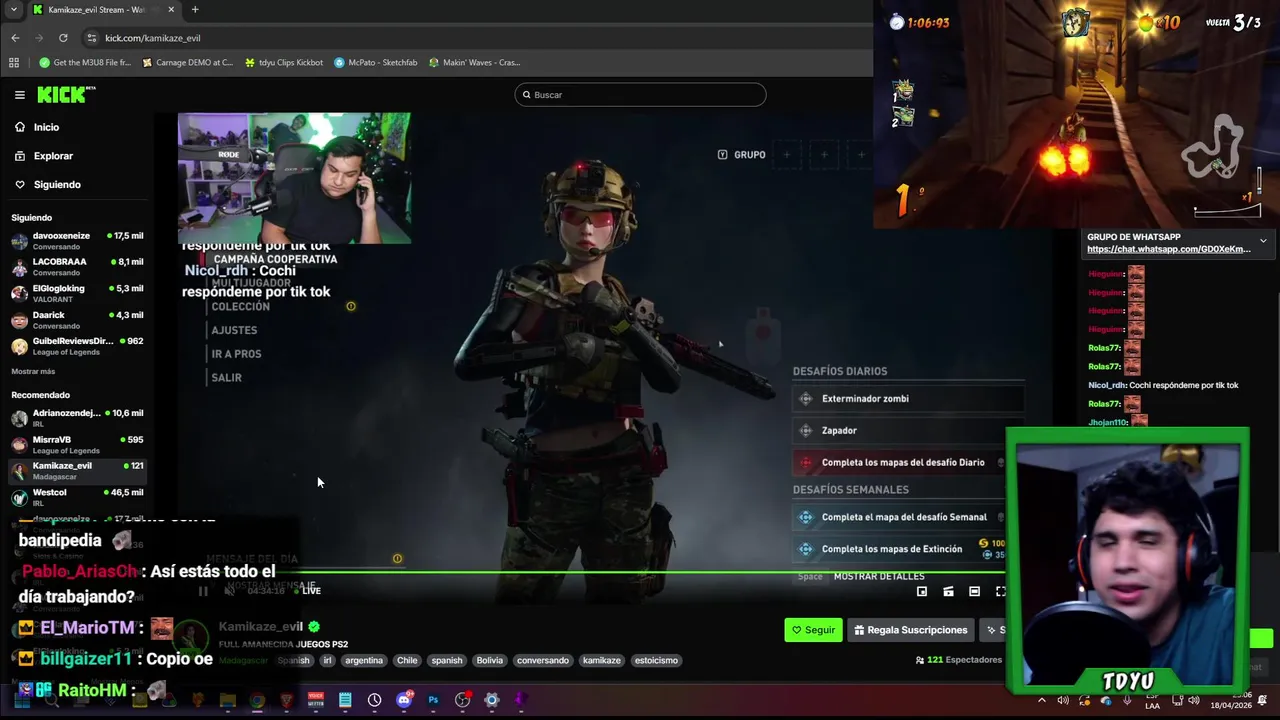1280x720 pixels.
Task: Open Kamikaze_evil recommended channel entry
Action: click(x=78, y=470)
